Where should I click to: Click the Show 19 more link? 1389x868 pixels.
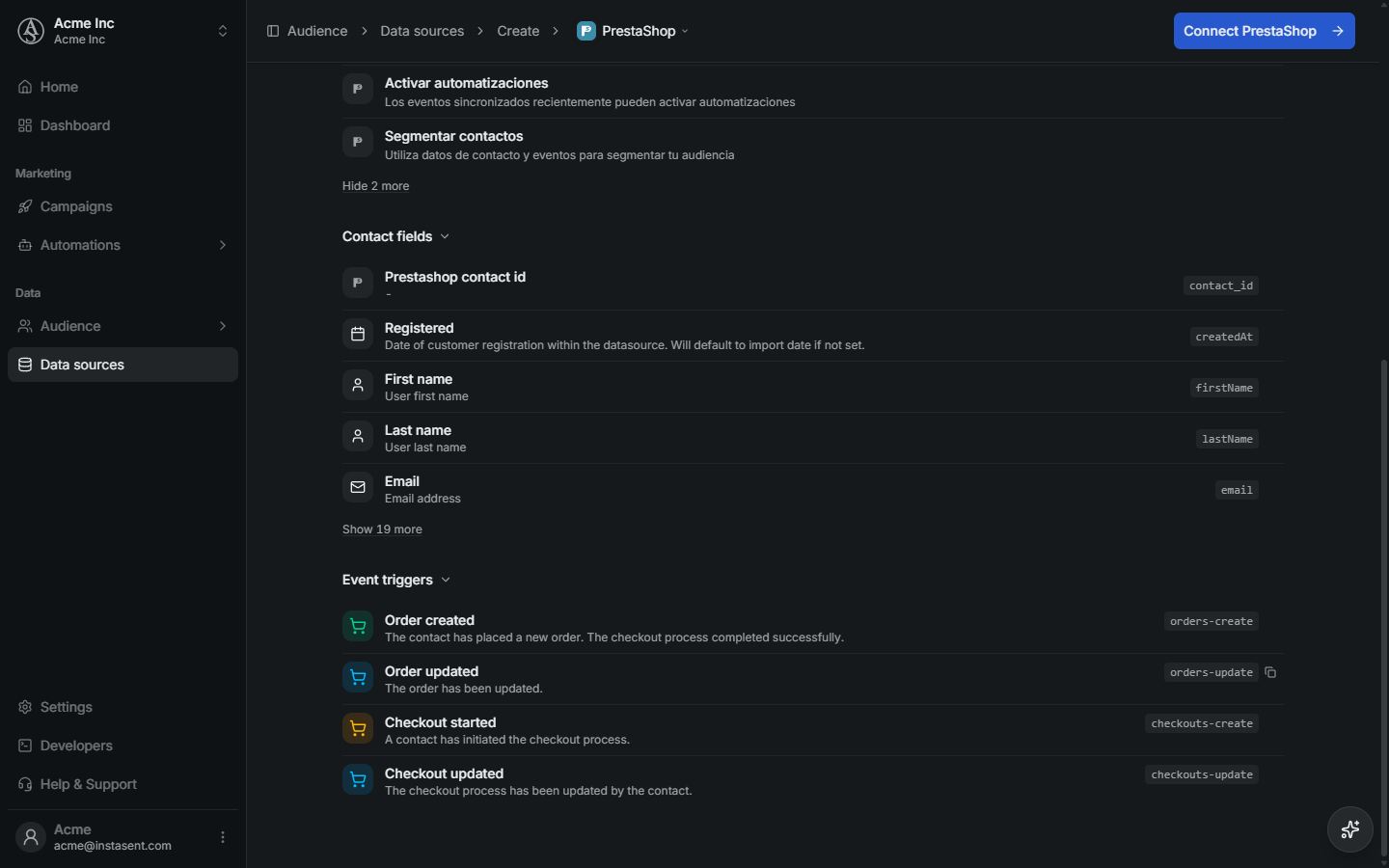pyautogui.click(x=382, y=529)
